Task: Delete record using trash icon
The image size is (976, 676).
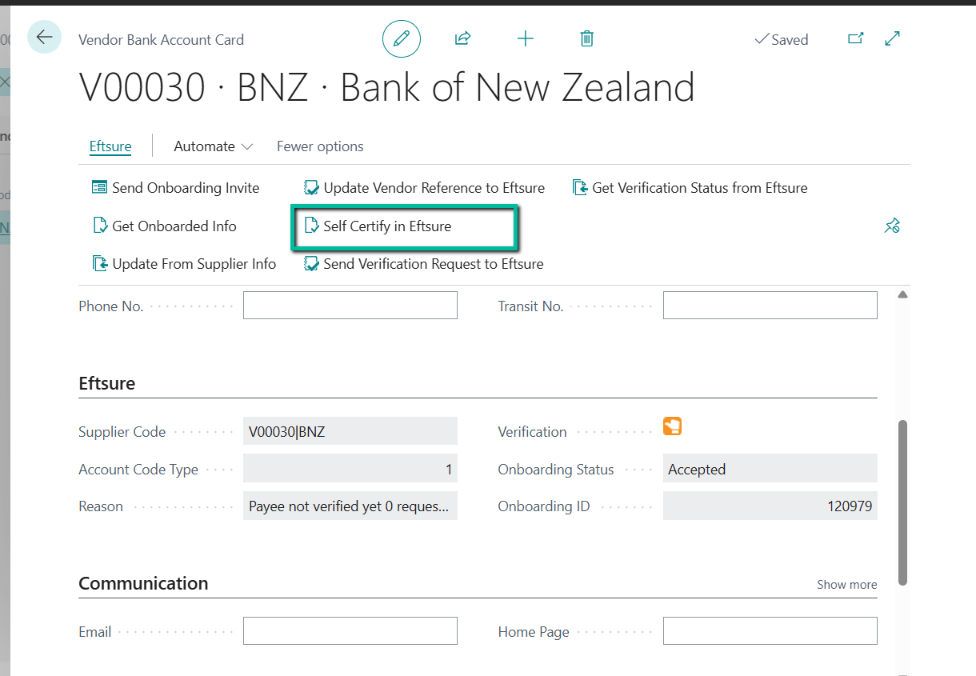Action: coord(586,39)
